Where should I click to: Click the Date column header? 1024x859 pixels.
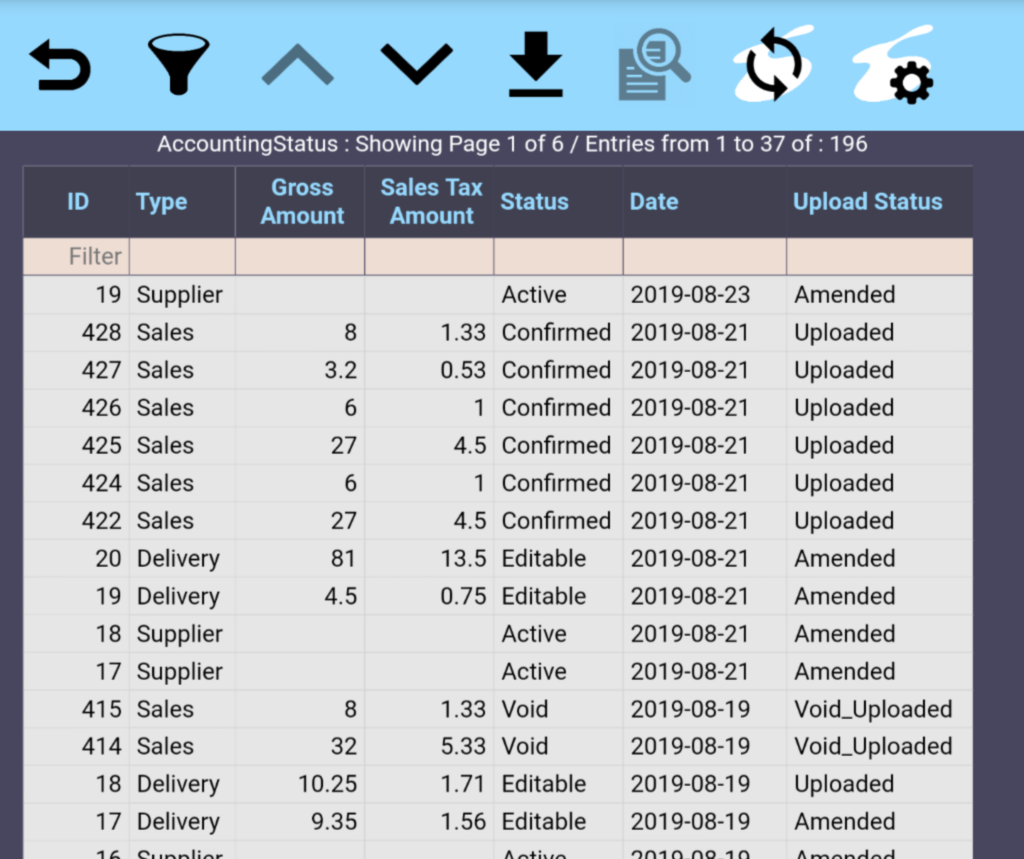tap(654, 202)
